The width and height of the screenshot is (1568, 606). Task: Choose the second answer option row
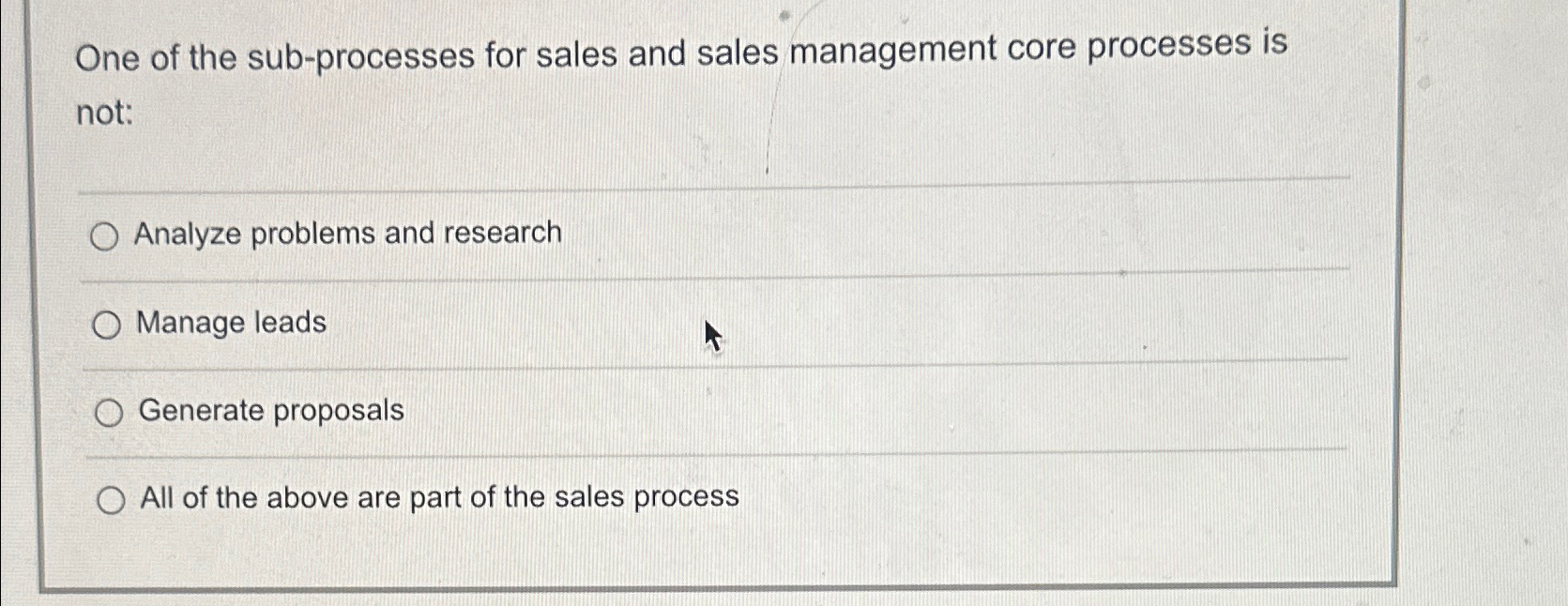pos(469,324)
